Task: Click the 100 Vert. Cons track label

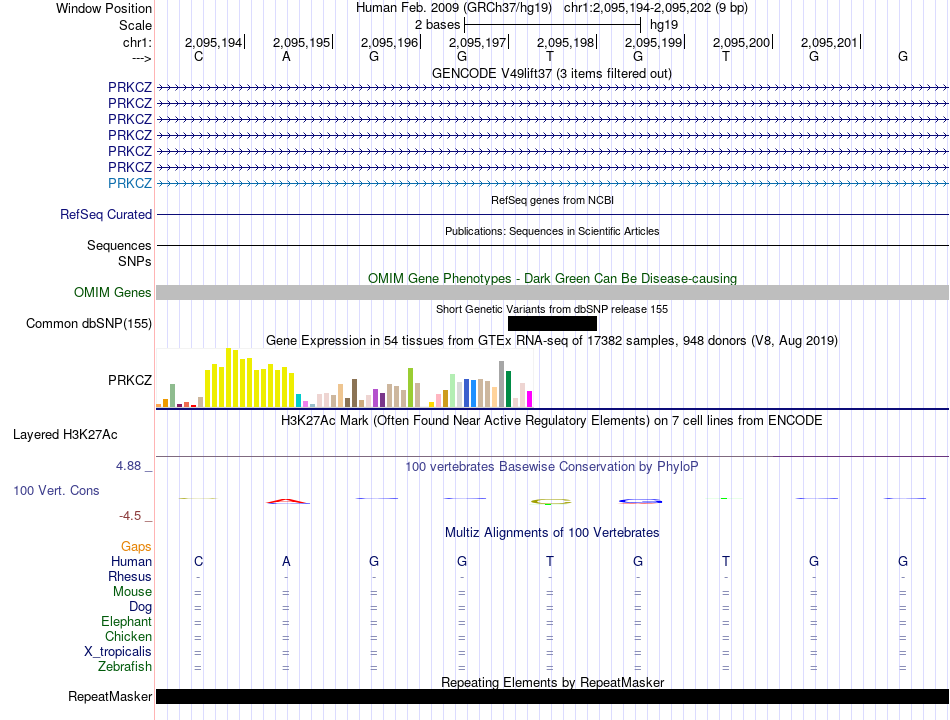Action: (x=56, y=490)
